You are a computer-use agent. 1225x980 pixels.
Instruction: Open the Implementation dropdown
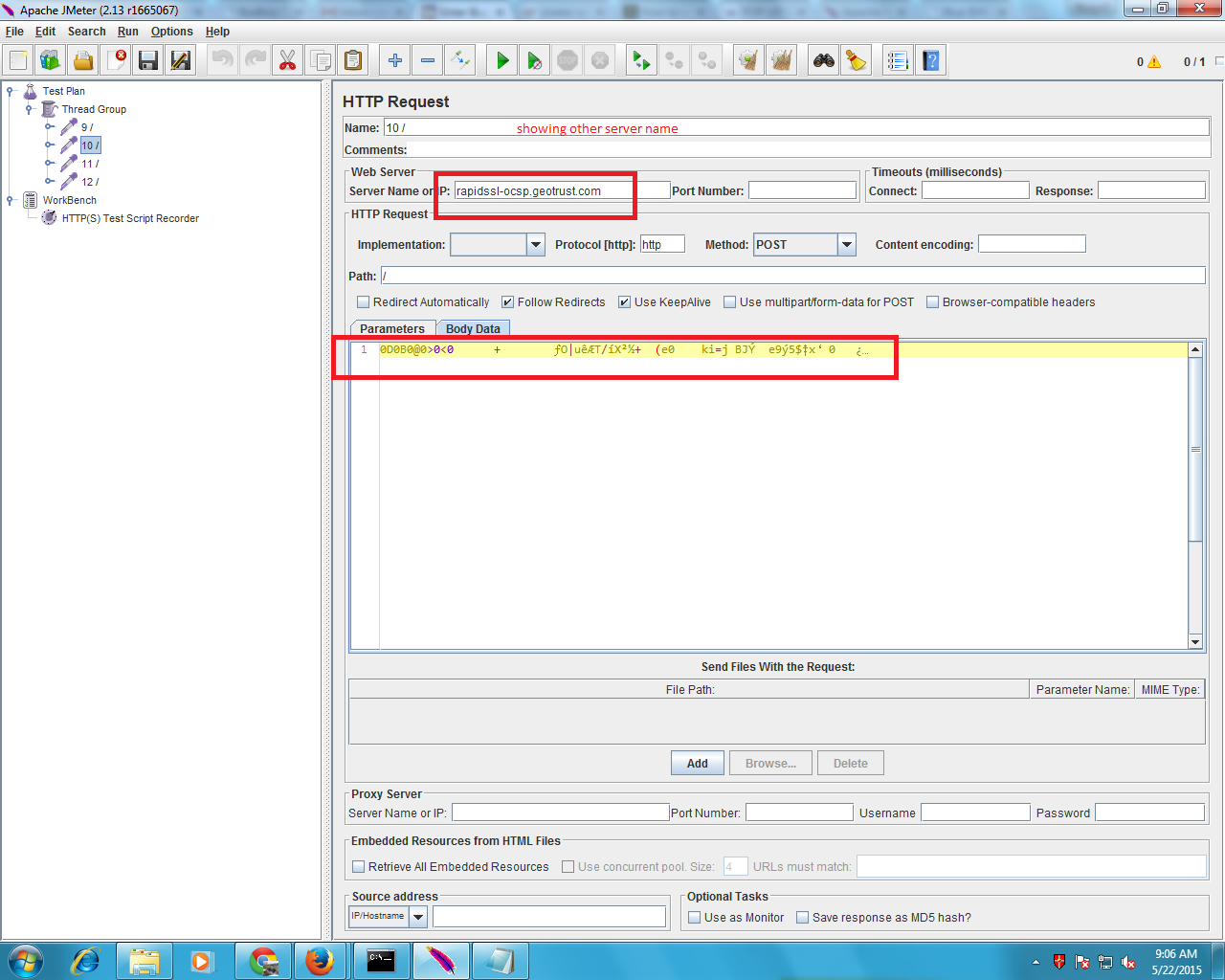coord(535,245)
